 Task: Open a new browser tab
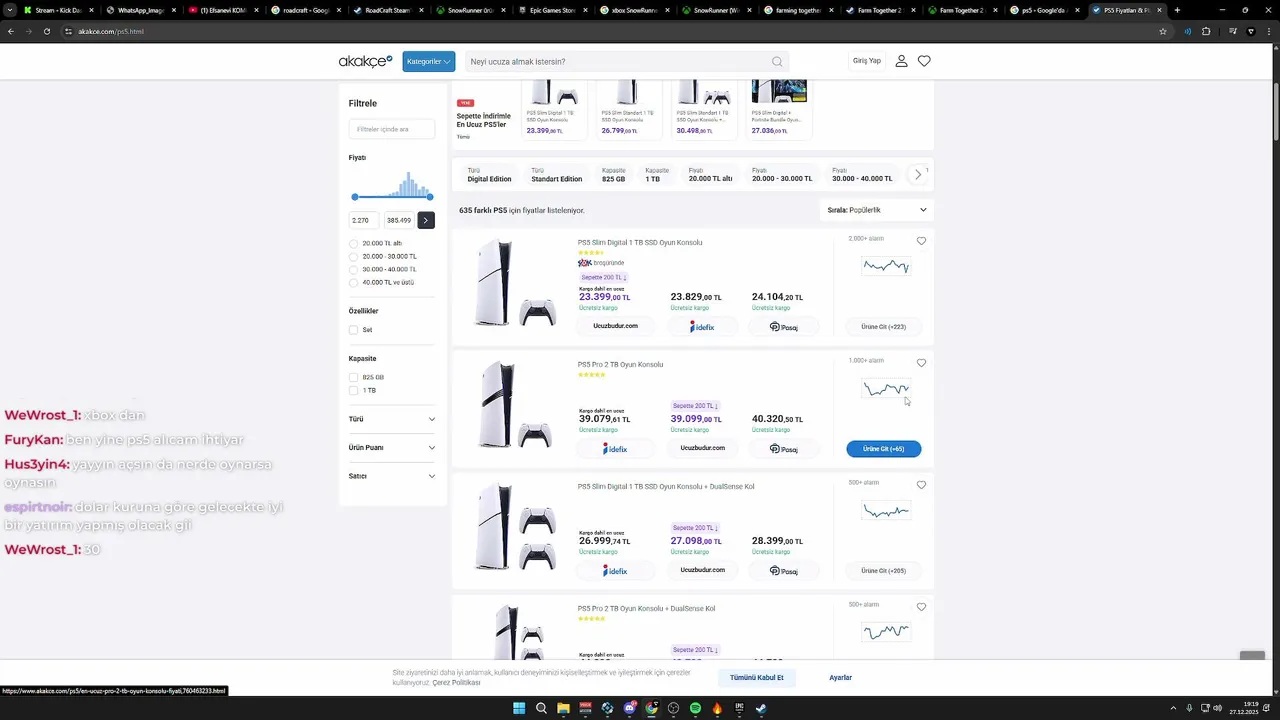coord(1177,10)
